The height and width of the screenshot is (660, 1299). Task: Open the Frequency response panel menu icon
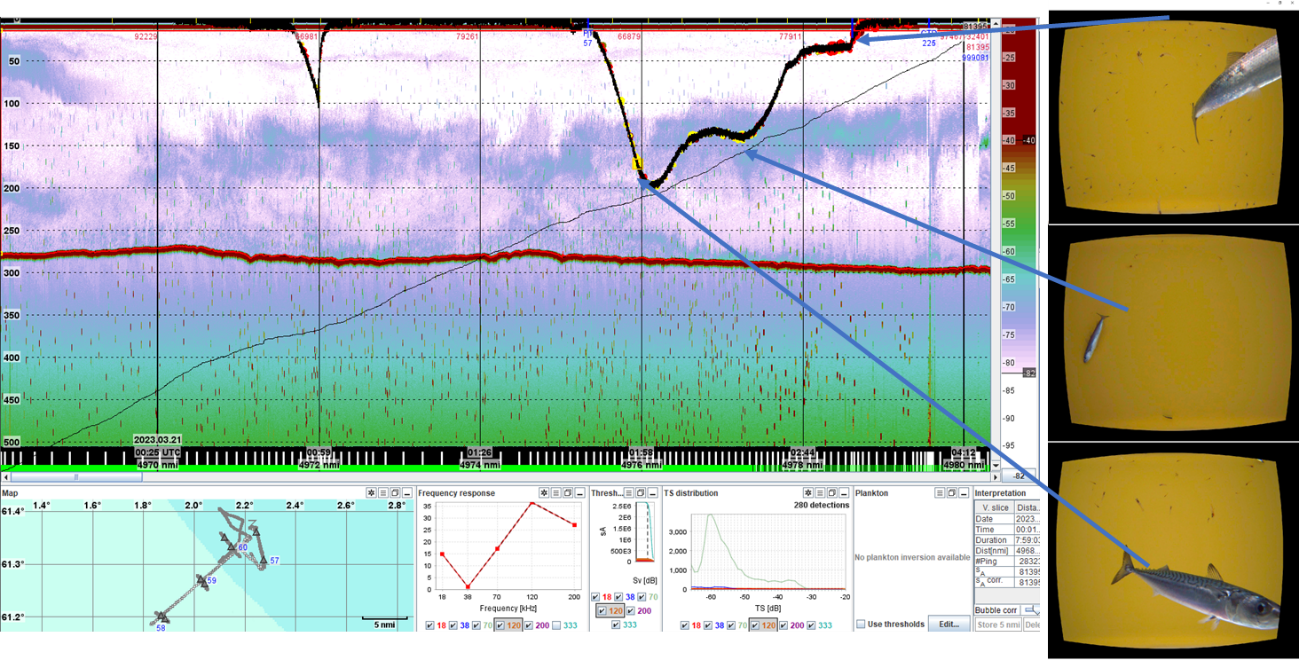tap(556, 493)
